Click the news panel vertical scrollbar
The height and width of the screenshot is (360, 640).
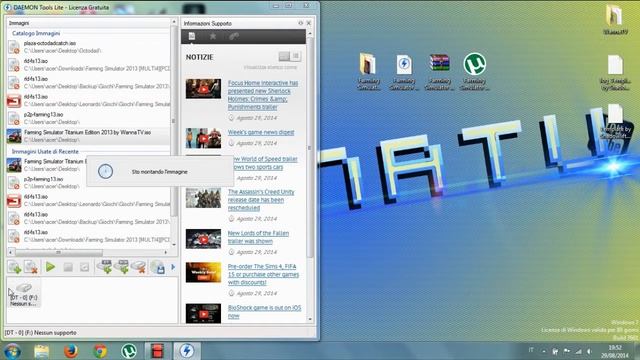point(310,147)
